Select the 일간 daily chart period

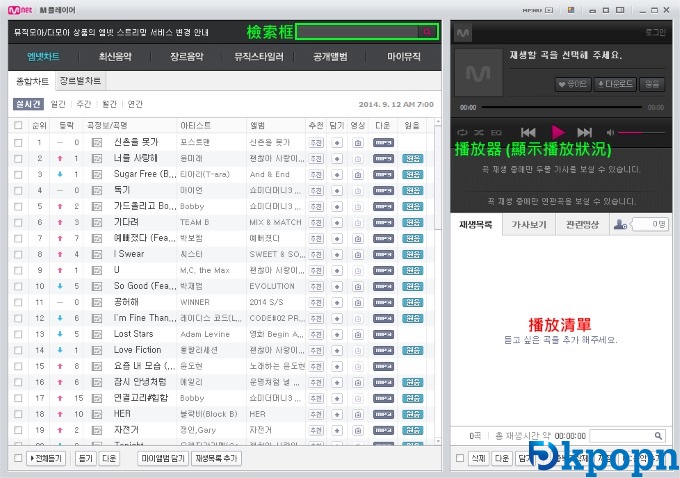coord(58,104)
